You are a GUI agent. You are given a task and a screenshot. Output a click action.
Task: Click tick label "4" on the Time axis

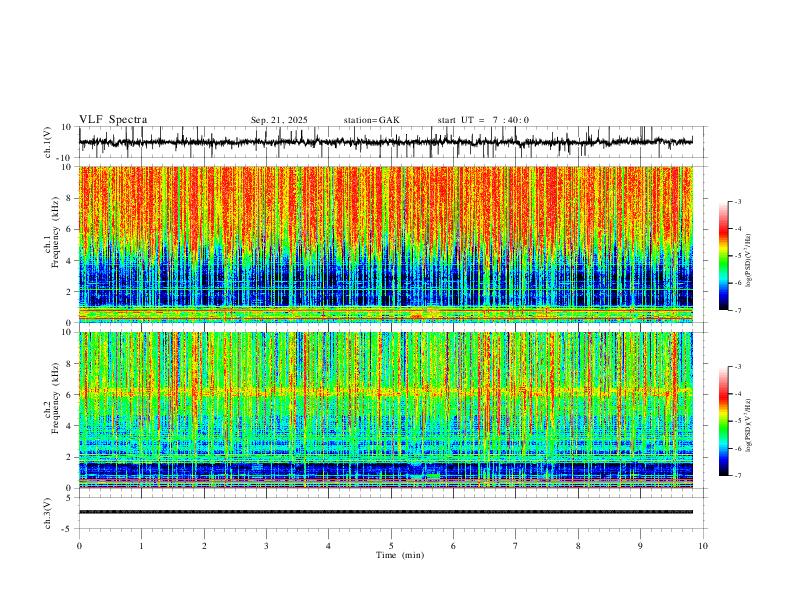click(328, 546)
